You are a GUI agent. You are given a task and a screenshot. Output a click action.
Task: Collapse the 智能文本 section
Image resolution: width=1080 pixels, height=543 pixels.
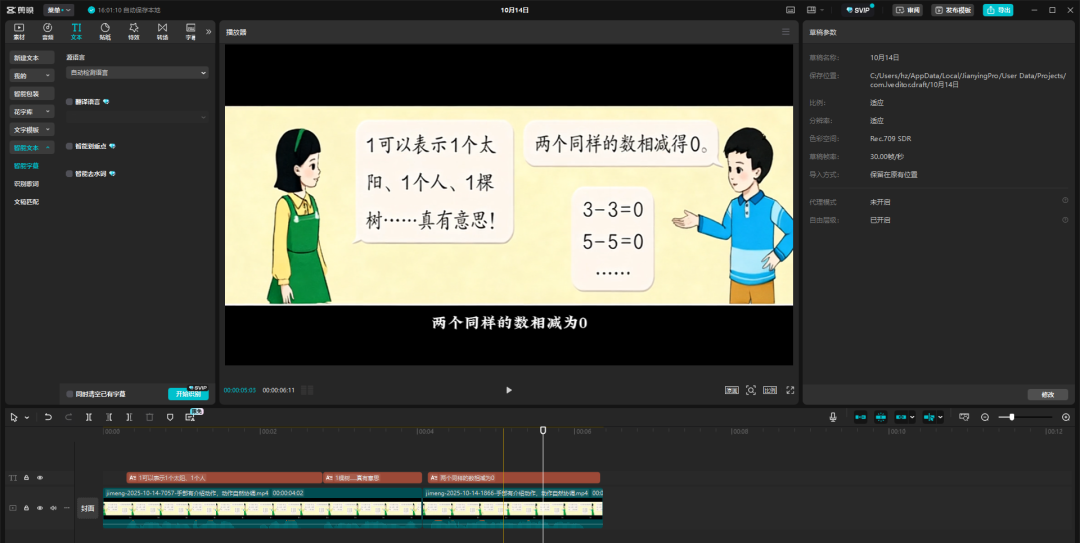(32, 147)
